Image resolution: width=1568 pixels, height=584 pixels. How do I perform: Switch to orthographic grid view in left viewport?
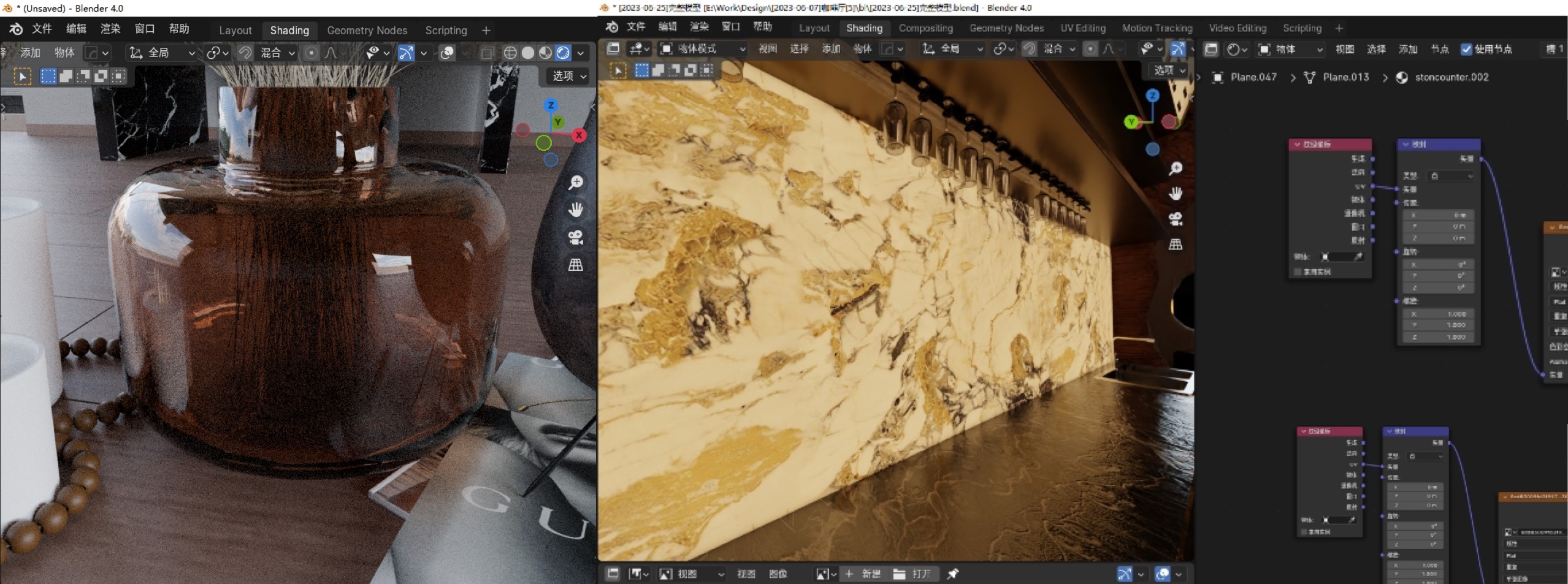click(x=576, y=265)
